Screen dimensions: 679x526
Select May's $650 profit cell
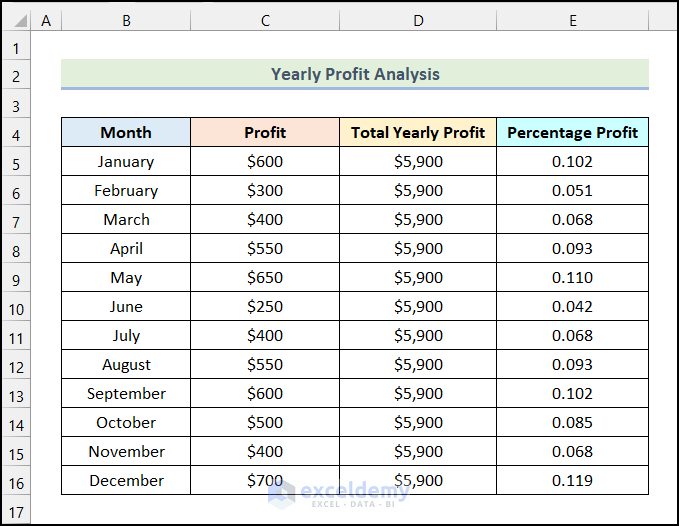[265, 278]
